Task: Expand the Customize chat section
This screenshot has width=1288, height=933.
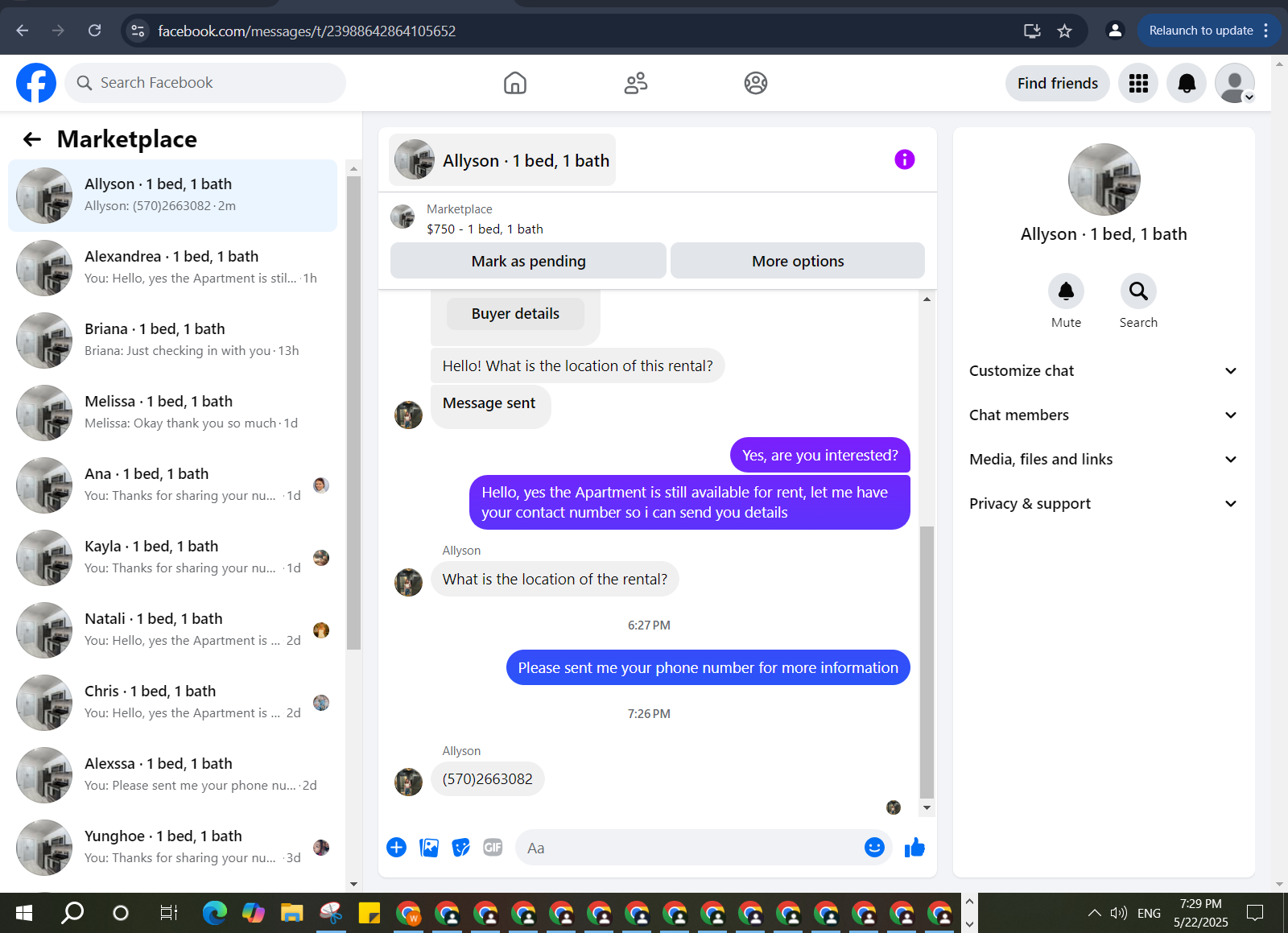Action: pyautogui.click(x=1104, y=371)
